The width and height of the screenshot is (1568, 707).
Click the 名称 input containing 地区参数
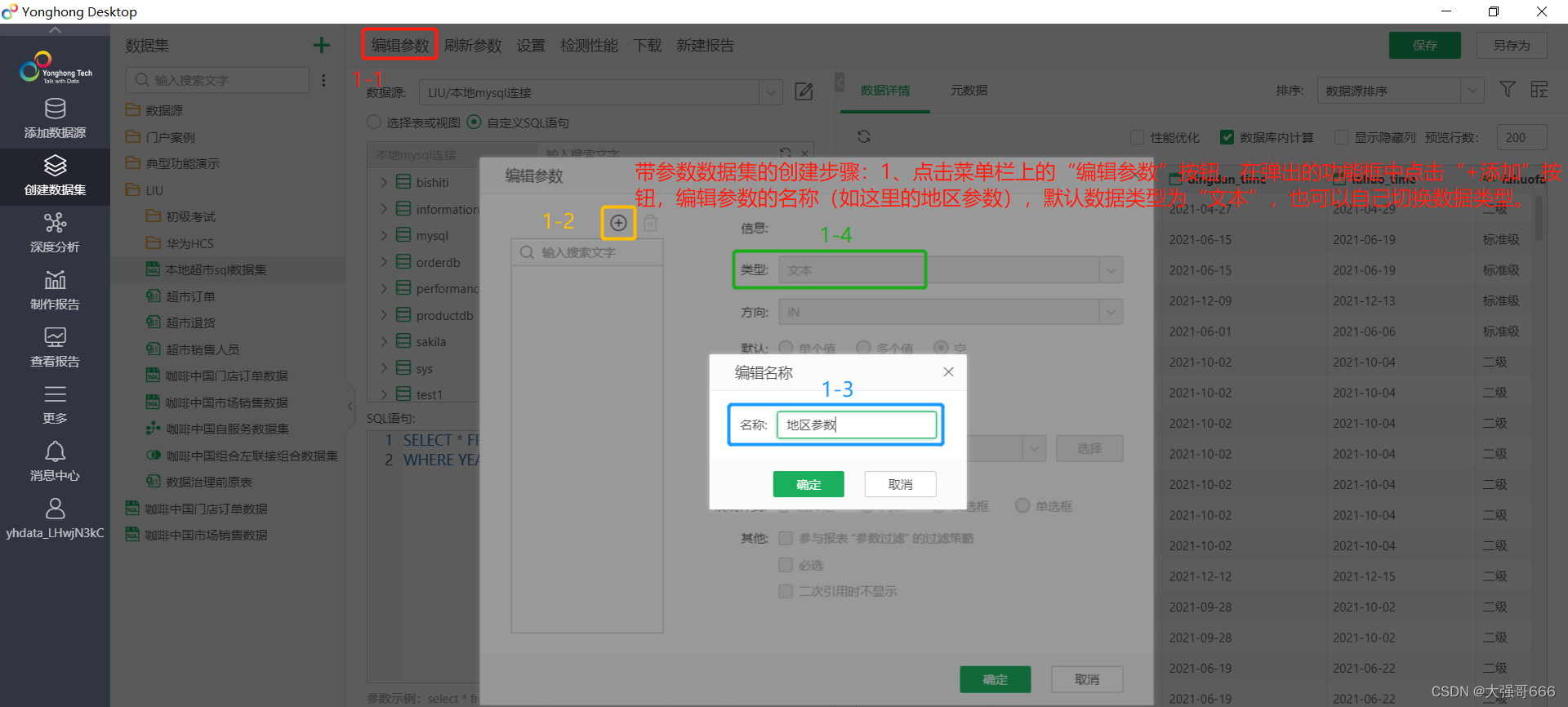(x=857, y=425)
